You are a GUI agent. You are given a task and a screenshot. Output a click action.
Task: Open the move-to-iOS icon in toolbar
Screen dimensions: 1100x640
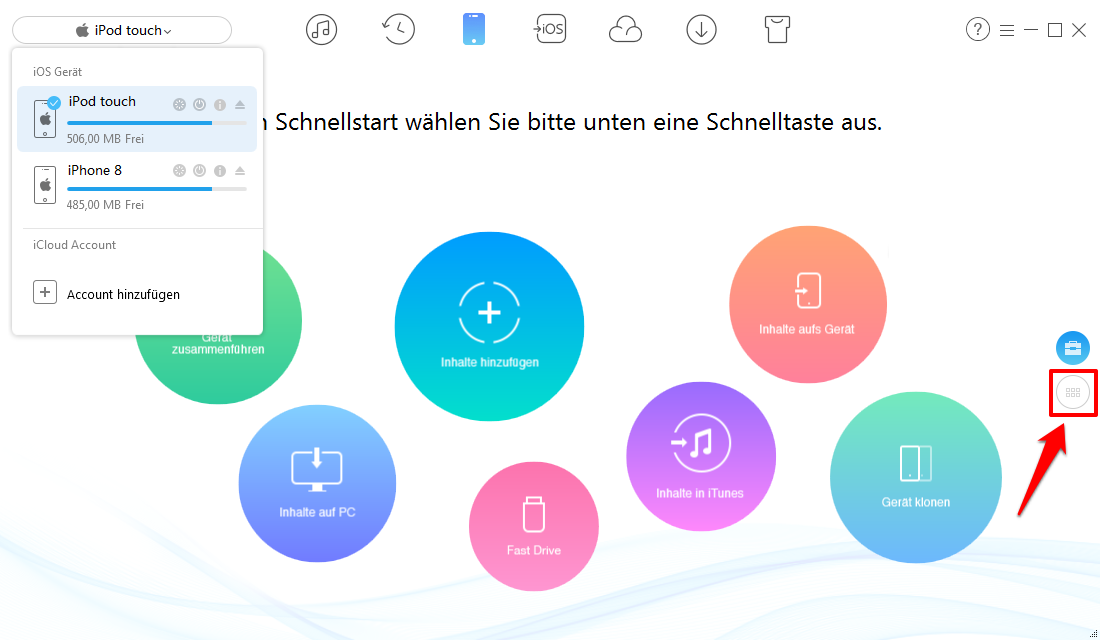tap(550, 29)
